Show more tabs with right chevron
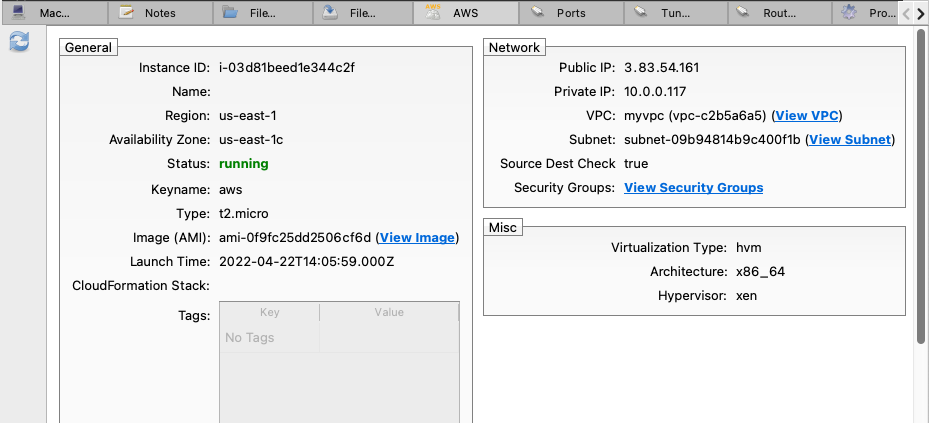The width and height of the screenshot is (929, 423). click(921, 14)
